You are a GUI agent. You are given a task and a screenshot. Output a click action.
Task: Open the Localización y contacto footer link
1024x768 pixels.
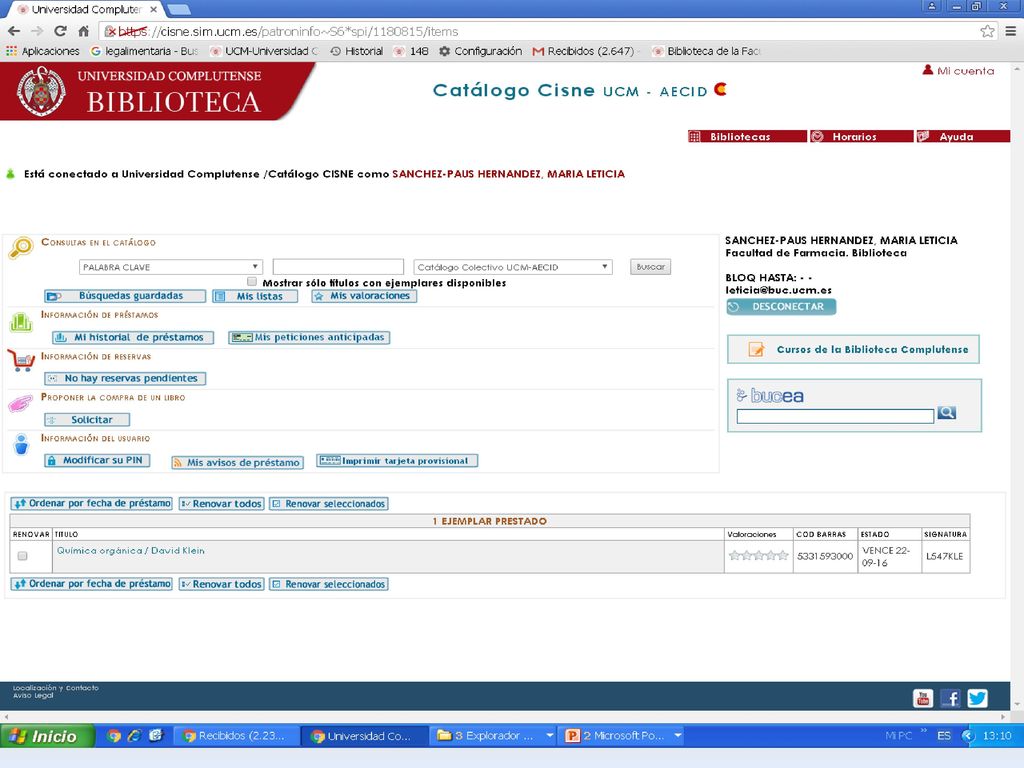56,688
